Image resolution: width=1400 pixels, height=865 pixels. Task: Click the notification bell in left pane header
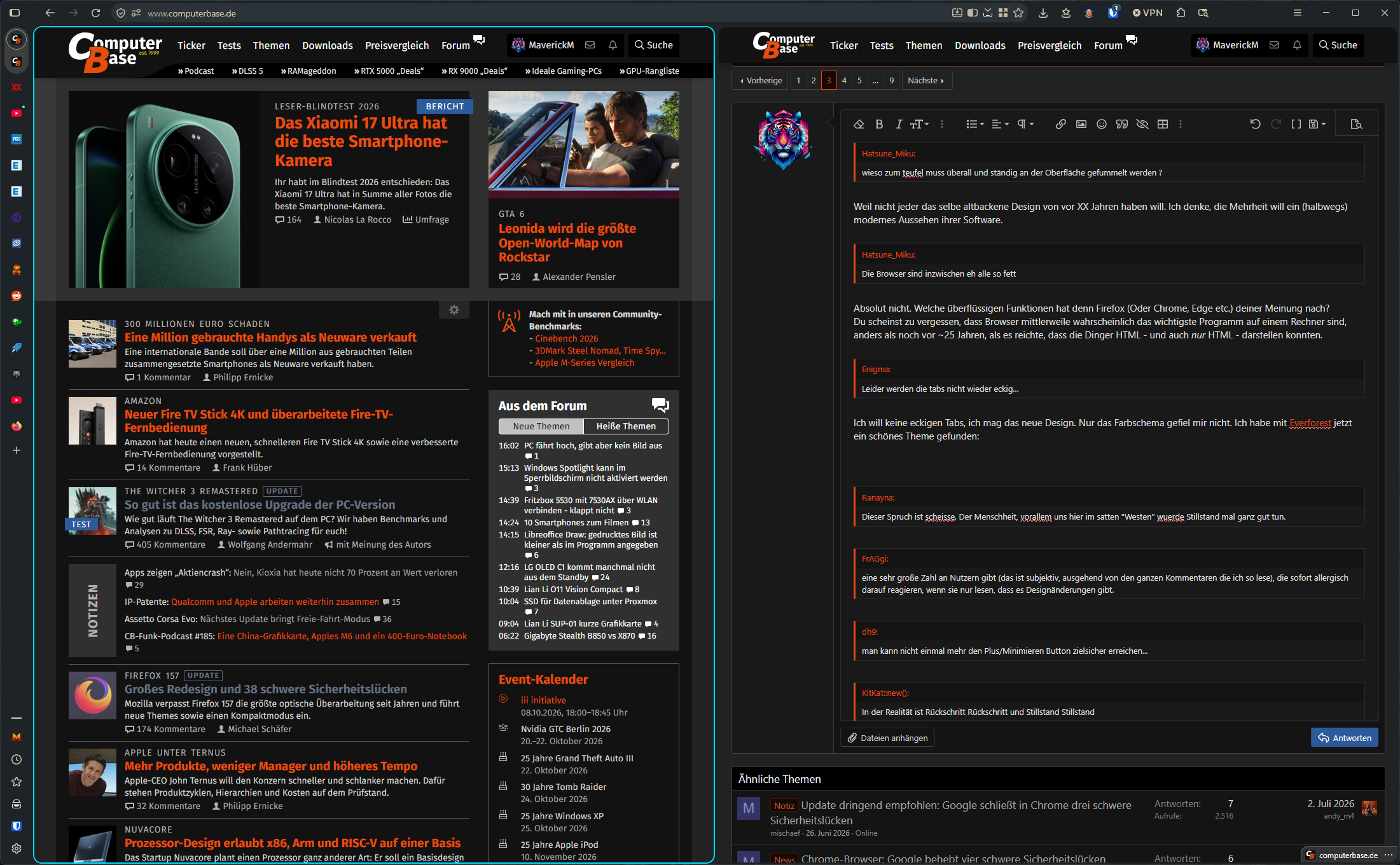coord(613,45)
